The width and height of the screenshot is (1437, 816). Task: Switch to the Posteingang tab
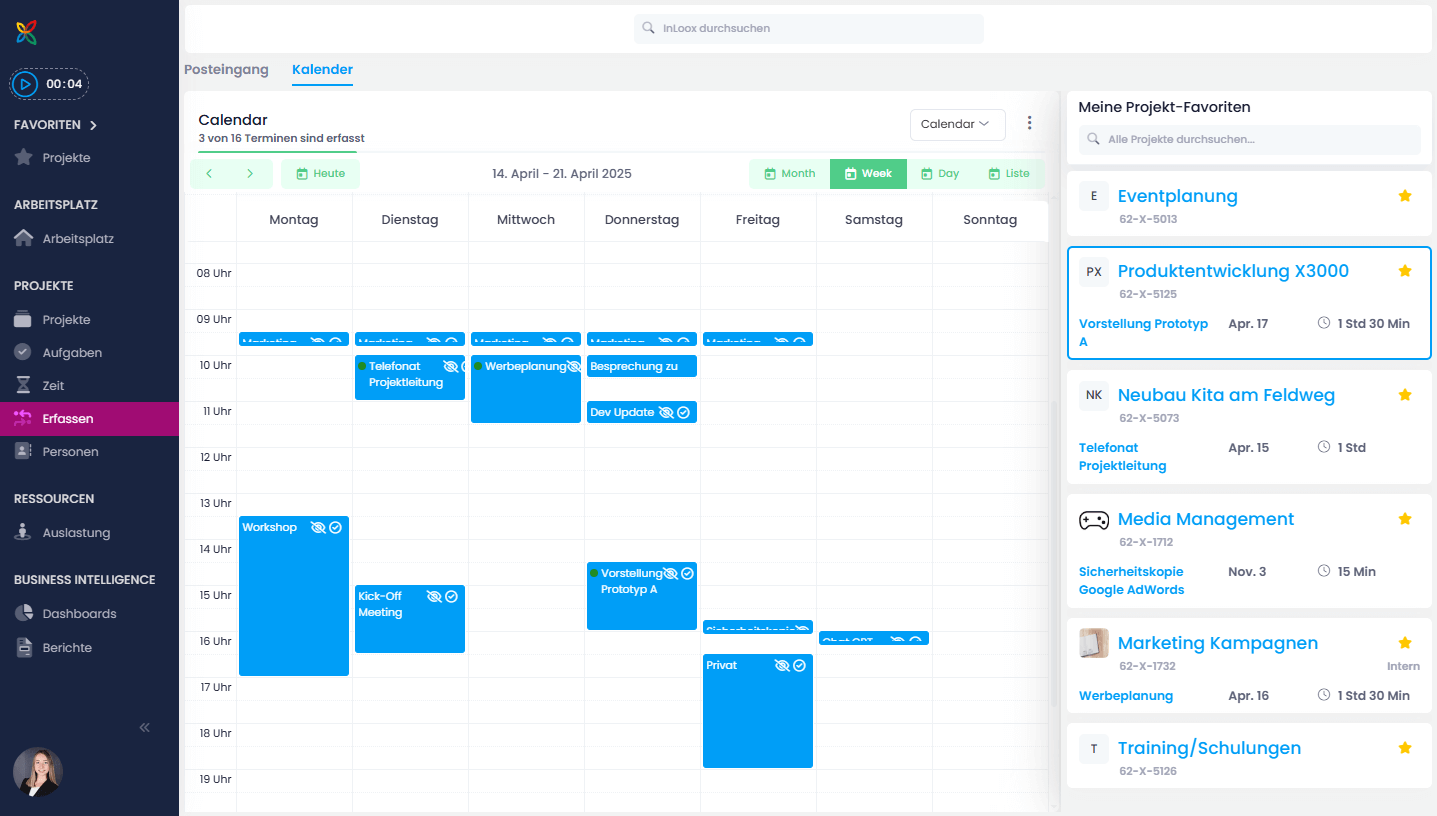point(226,70)
